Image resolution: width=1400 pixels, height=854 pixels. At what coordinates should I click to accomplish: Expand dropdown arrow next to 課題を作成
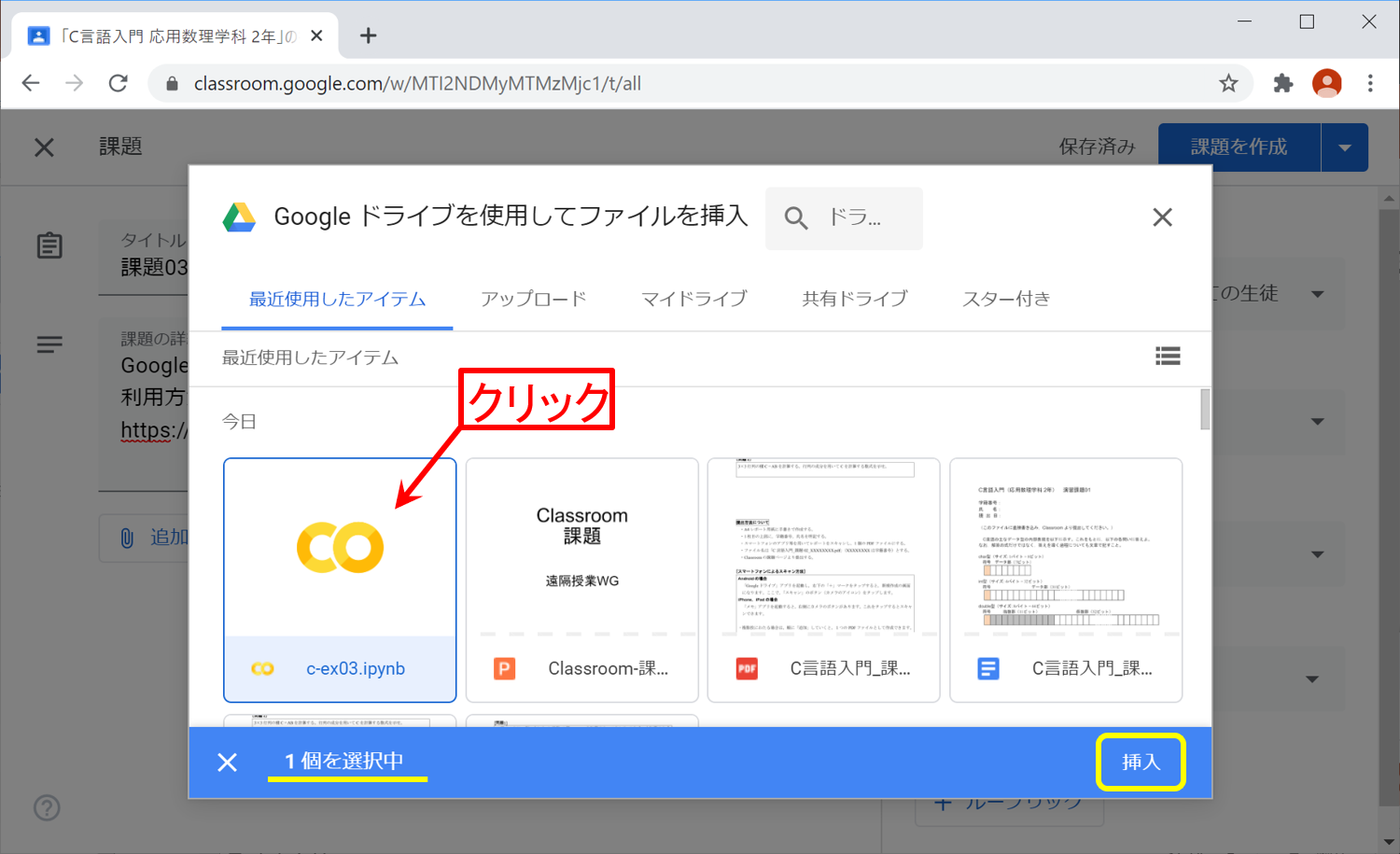[1344, 147]
